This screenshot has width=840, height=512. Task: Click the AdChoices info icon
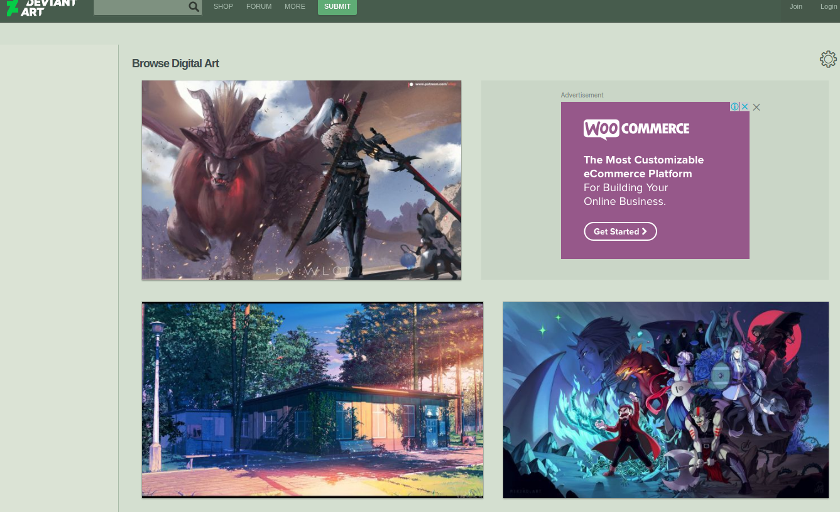click(734, 107)
